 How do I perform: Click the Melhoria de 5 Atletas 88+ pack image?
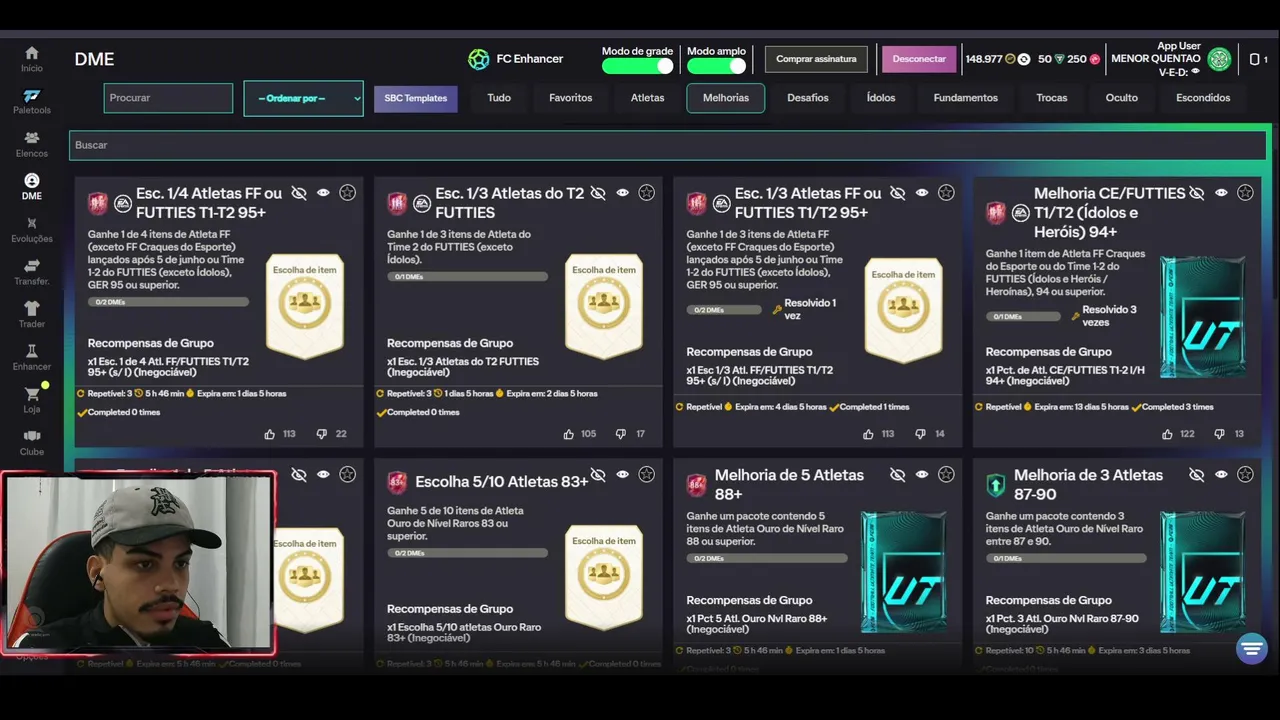coord(903,572)
